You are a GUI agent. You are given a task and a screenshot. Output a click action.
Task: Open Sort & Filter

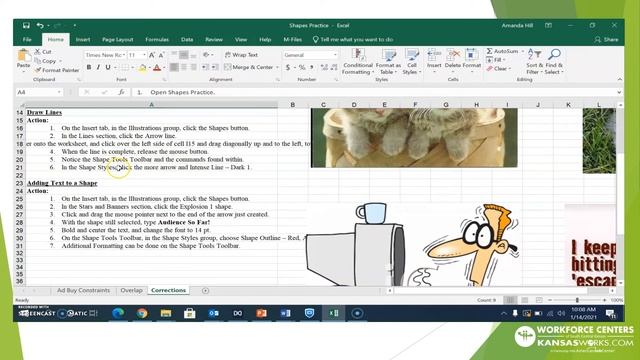(534, 62)
